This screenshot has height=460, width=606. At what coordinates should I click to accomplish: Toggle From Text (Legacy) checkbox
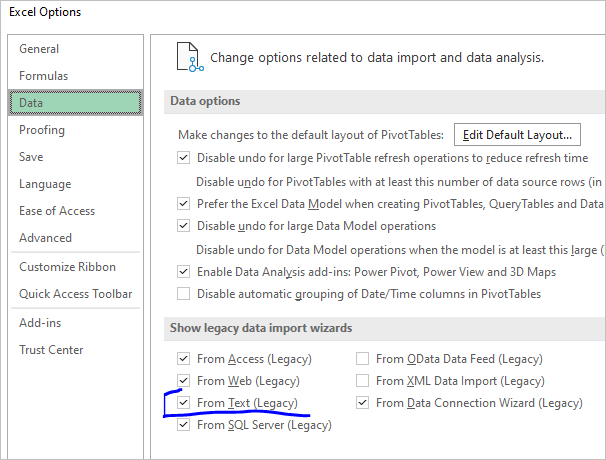point(183,403)
